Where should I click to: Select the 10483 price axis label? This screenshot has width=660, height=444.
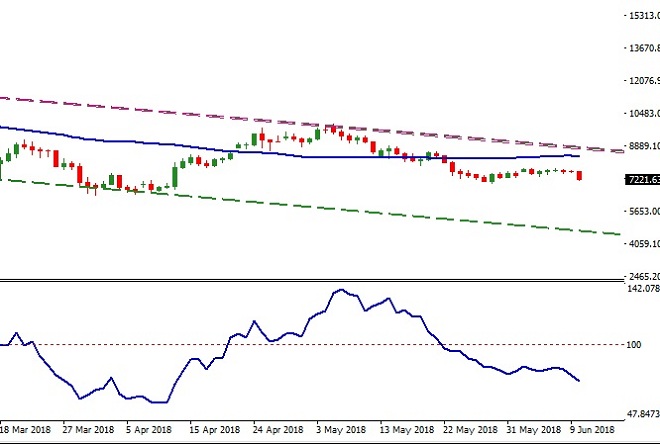coord(644,113)
